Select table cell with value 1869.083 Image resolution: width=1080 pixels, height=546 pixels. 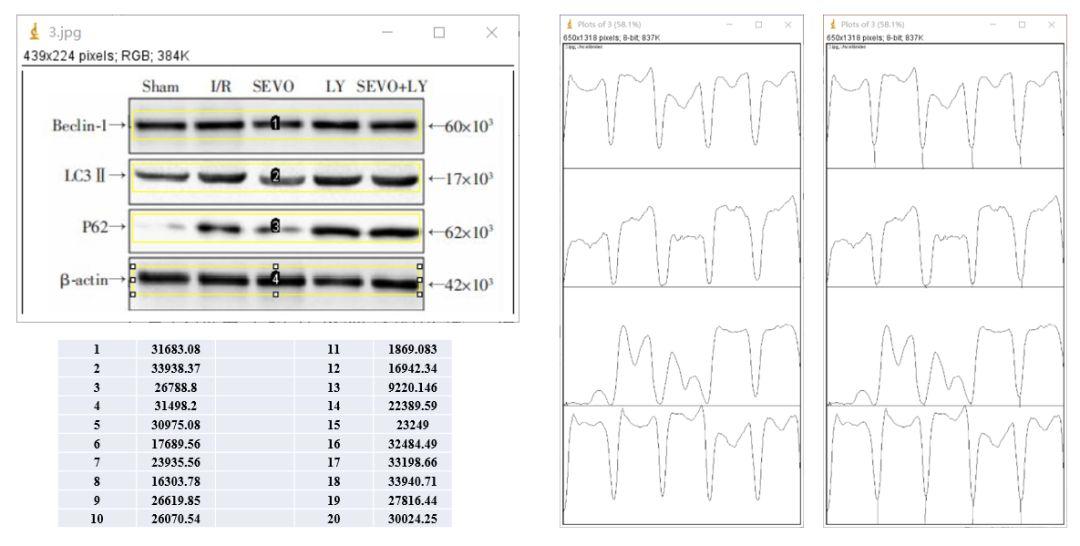[x=413, y=349]
